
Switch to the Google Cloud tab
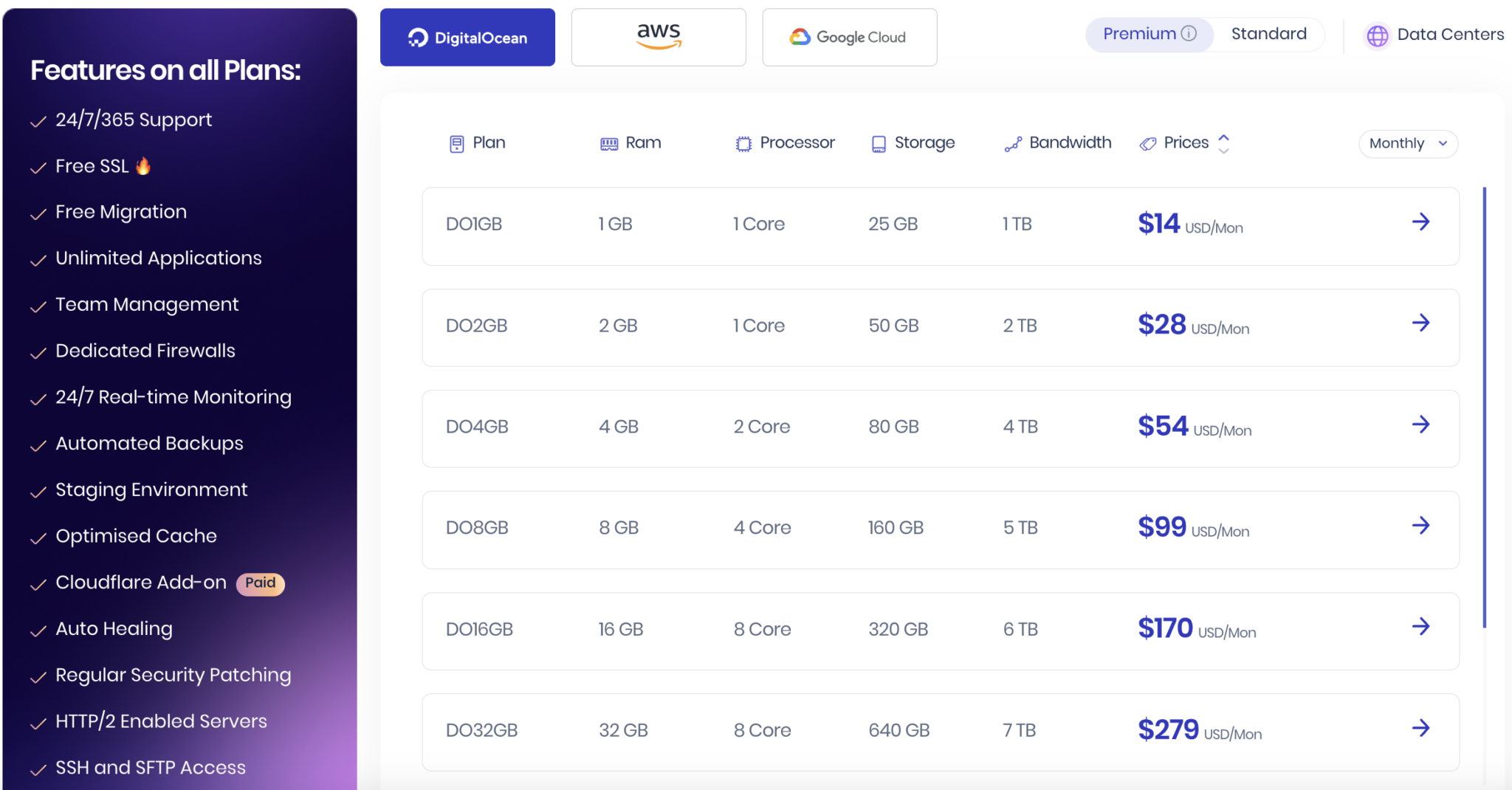849,36
